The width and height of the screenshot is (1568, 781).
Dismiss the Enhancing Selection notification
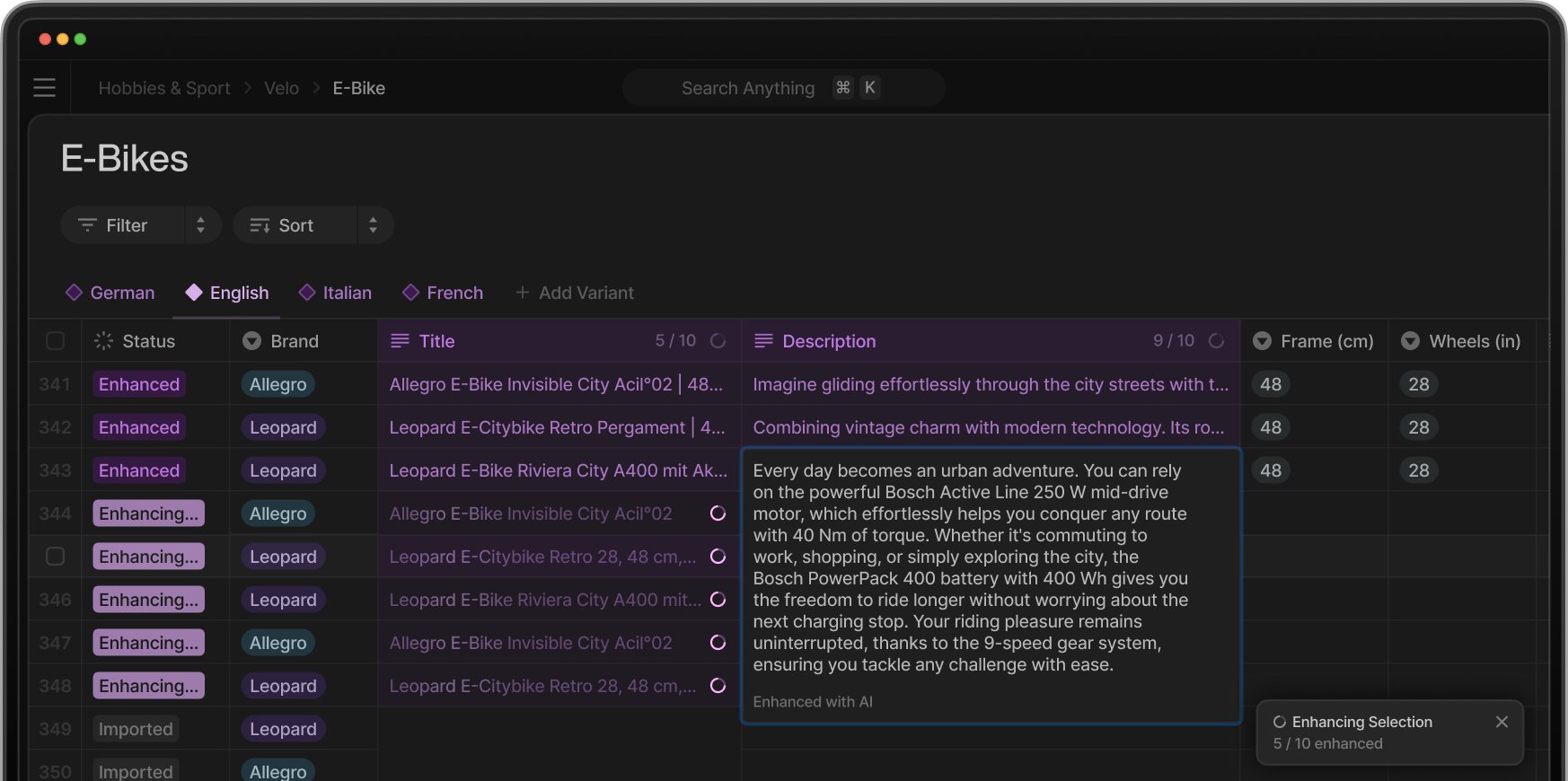[x=1502, y=722]
